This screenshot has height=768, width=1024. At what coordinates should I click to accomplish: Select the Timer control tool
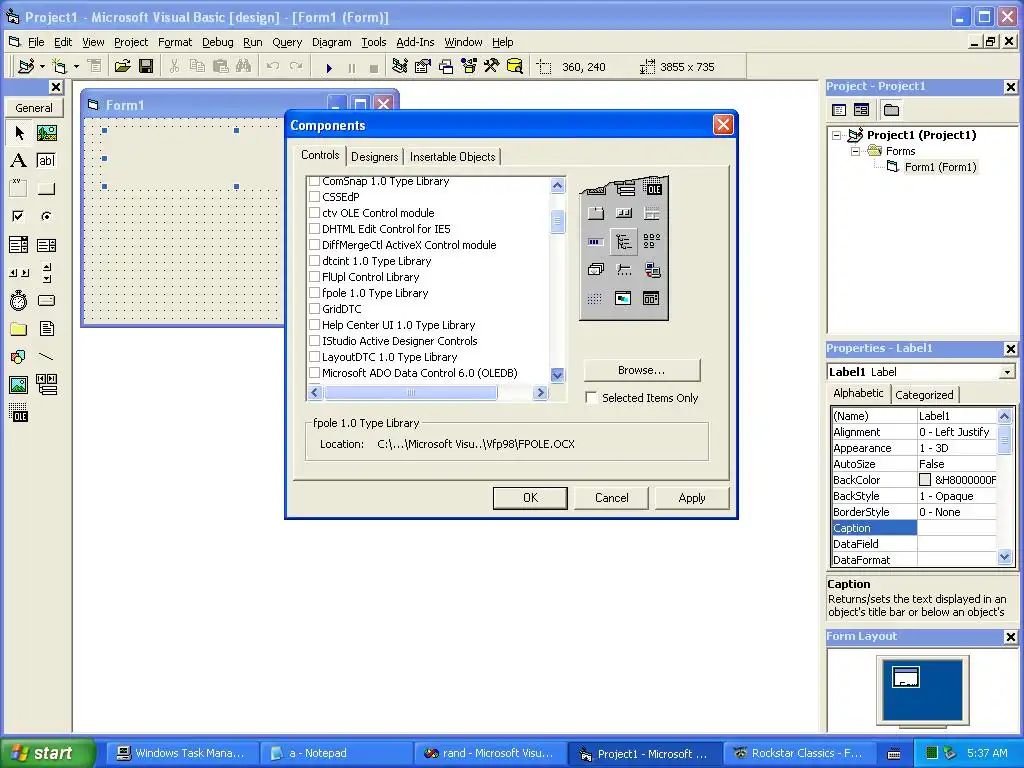pyautogui.click(x=18, y=300)
